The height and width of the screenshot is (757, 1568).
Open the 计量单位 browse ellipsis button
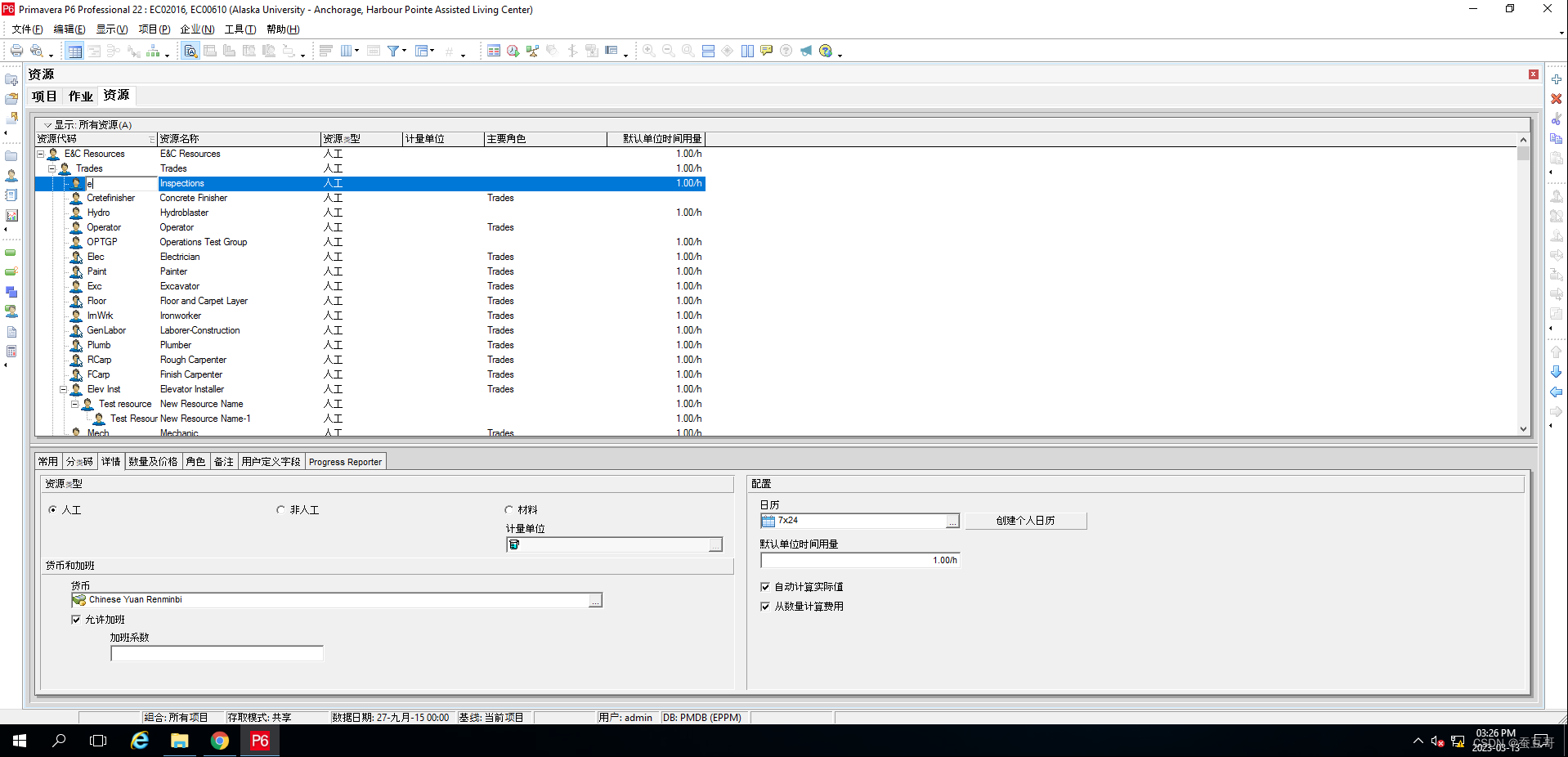pyautogui.click(x=715, y=545)
